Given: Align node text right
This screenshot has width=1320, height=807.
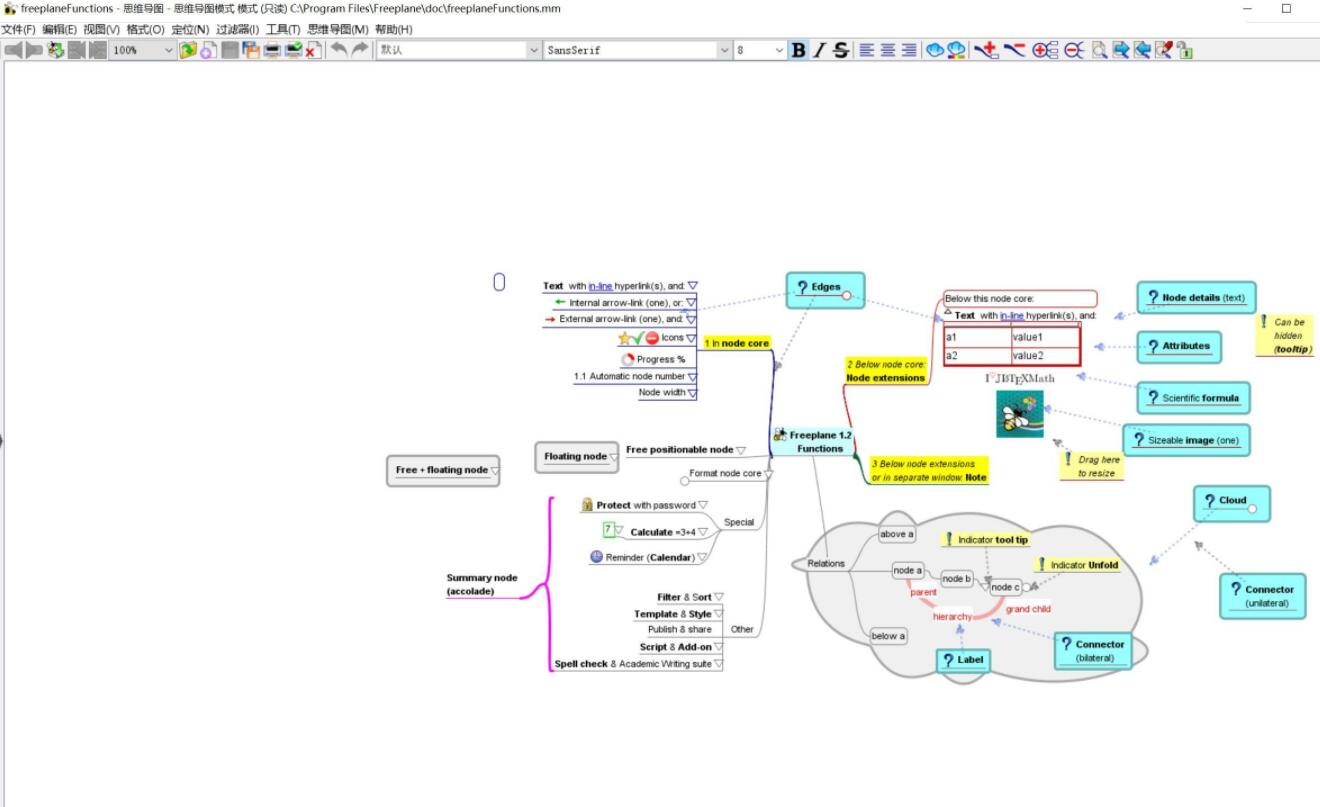Looking at the screenshot, I should 908,50.
